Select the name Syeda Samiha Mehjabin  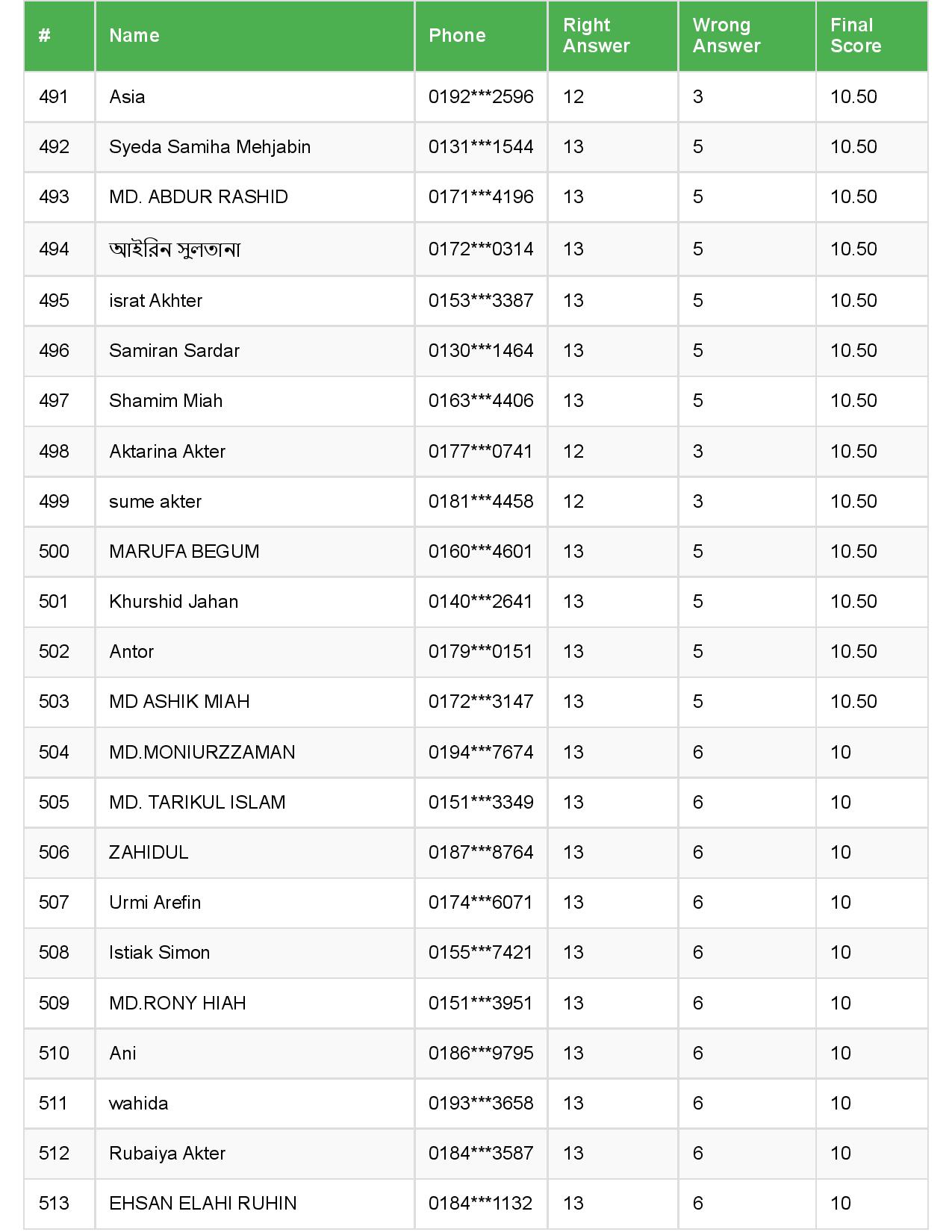[210, 147]
